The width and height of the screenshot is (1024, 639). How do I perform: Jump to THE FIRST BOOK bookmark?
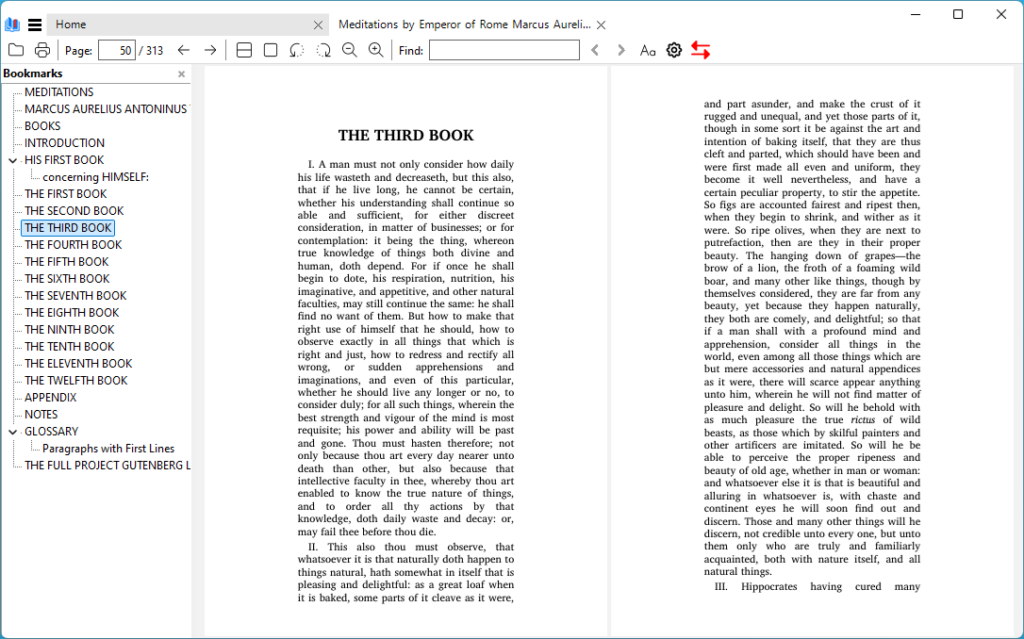click(65, 194)
